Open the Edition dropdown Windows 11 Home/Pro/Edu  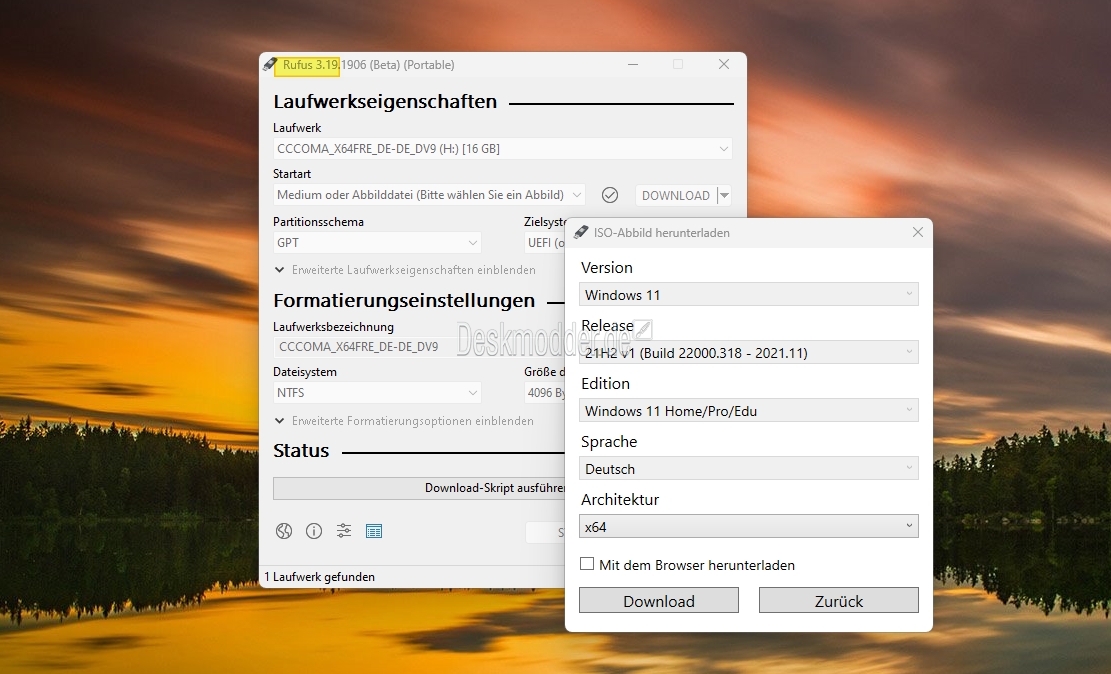click(x=748, y=411)
